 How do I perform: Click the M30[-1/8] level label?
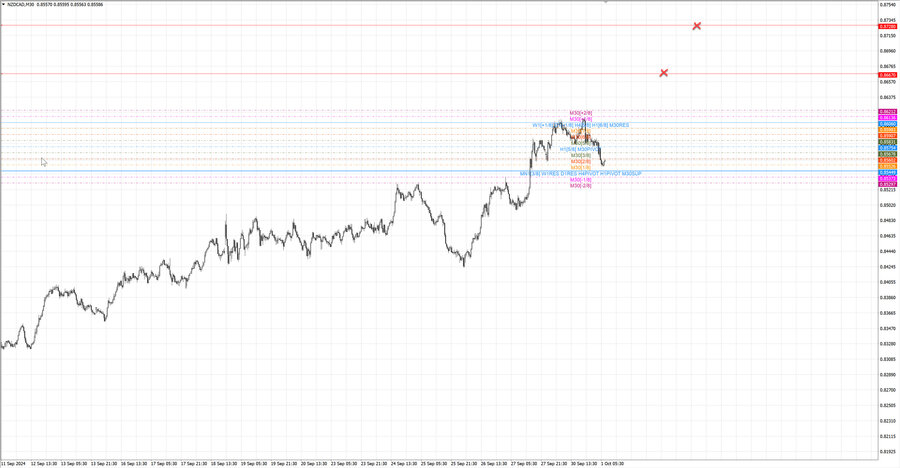pyautogui.click(x=581, y=180)
